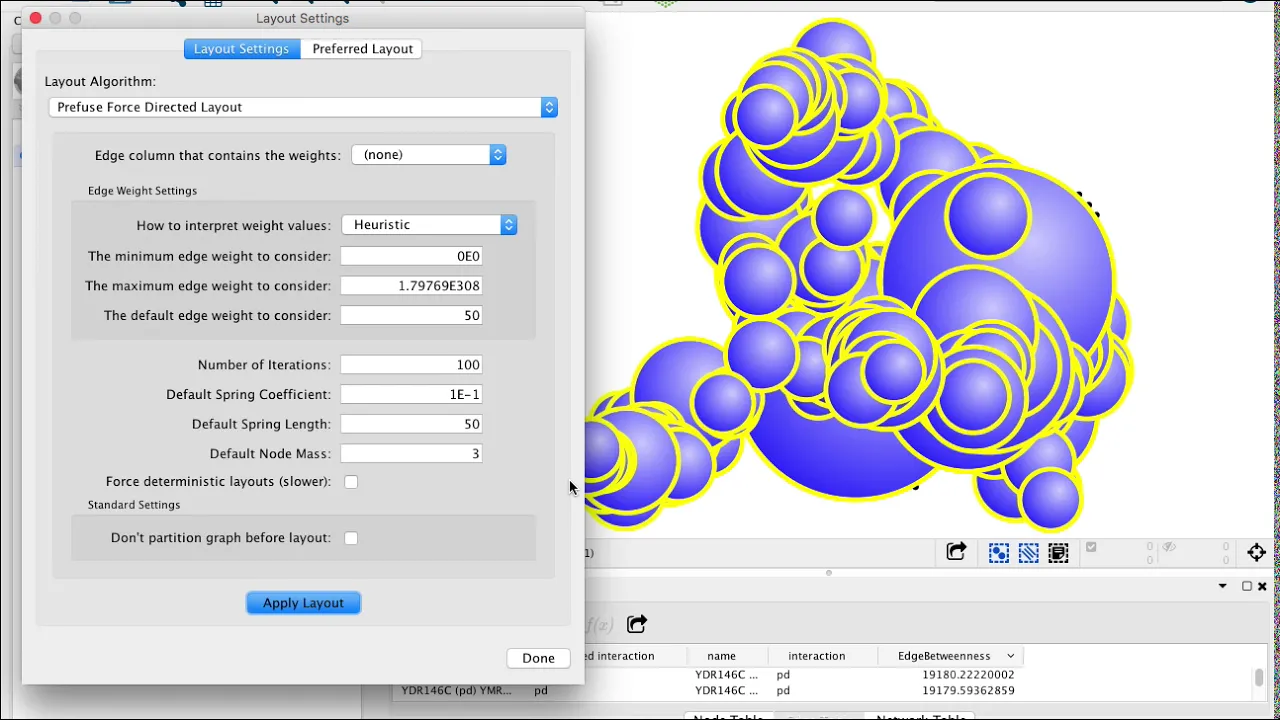Click the 'YDR146C (pd) YMR...' cell below the dialog
This screenshot has height=720, width=1280.
[x=456, y=690]
